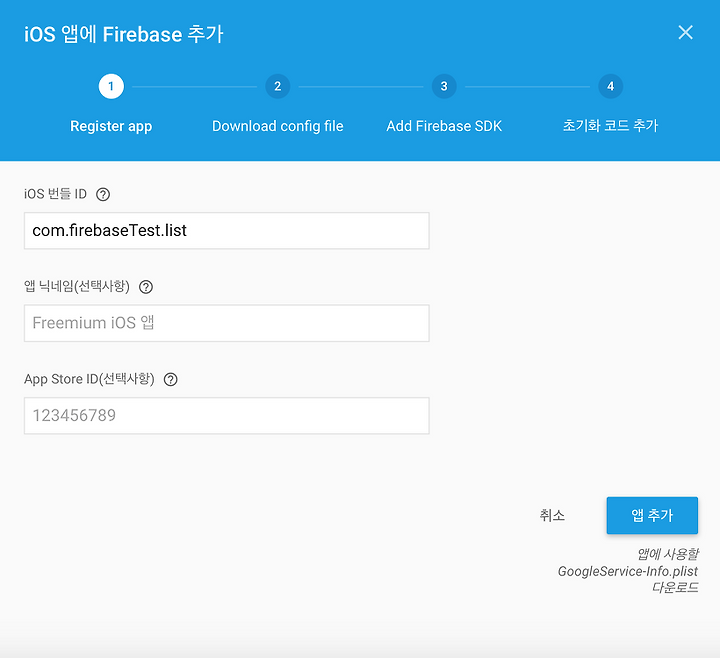The image size is (720, 658).
Task: Click the App Store ID(선택사항) label text
Action: pos(89,379)
